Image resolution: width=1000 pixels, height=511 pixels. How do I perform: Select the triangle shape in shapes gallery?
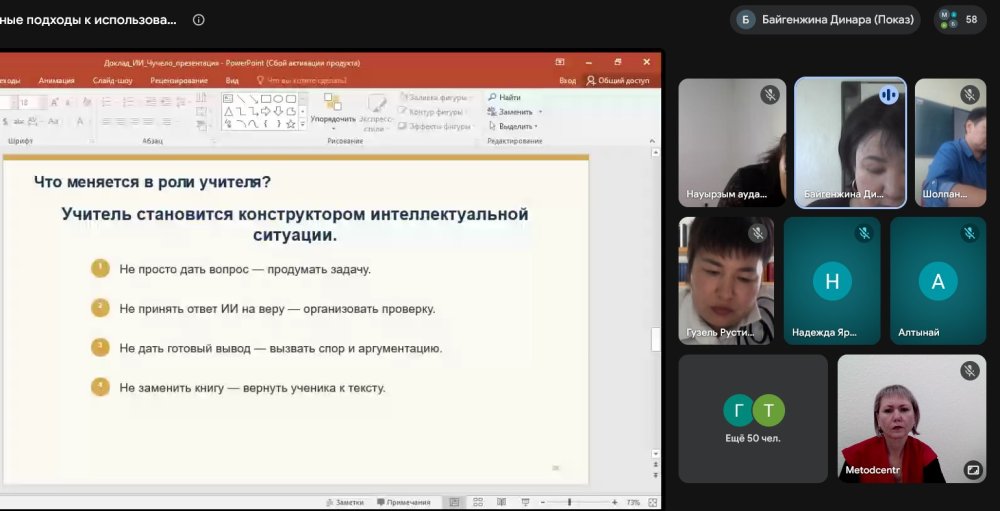coord(228,112)
